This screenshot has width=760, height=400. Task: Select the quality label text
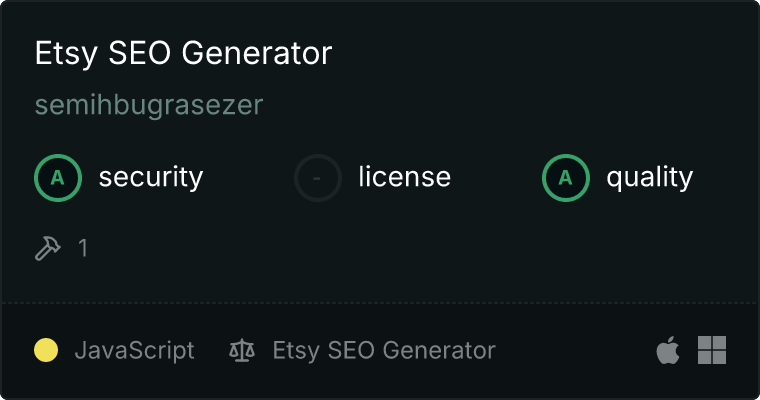649,178
